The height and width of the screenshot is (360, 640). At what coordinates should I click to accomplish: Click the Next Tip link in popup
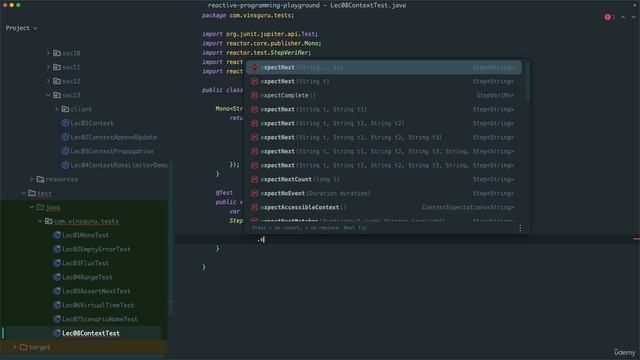(355, 228)
